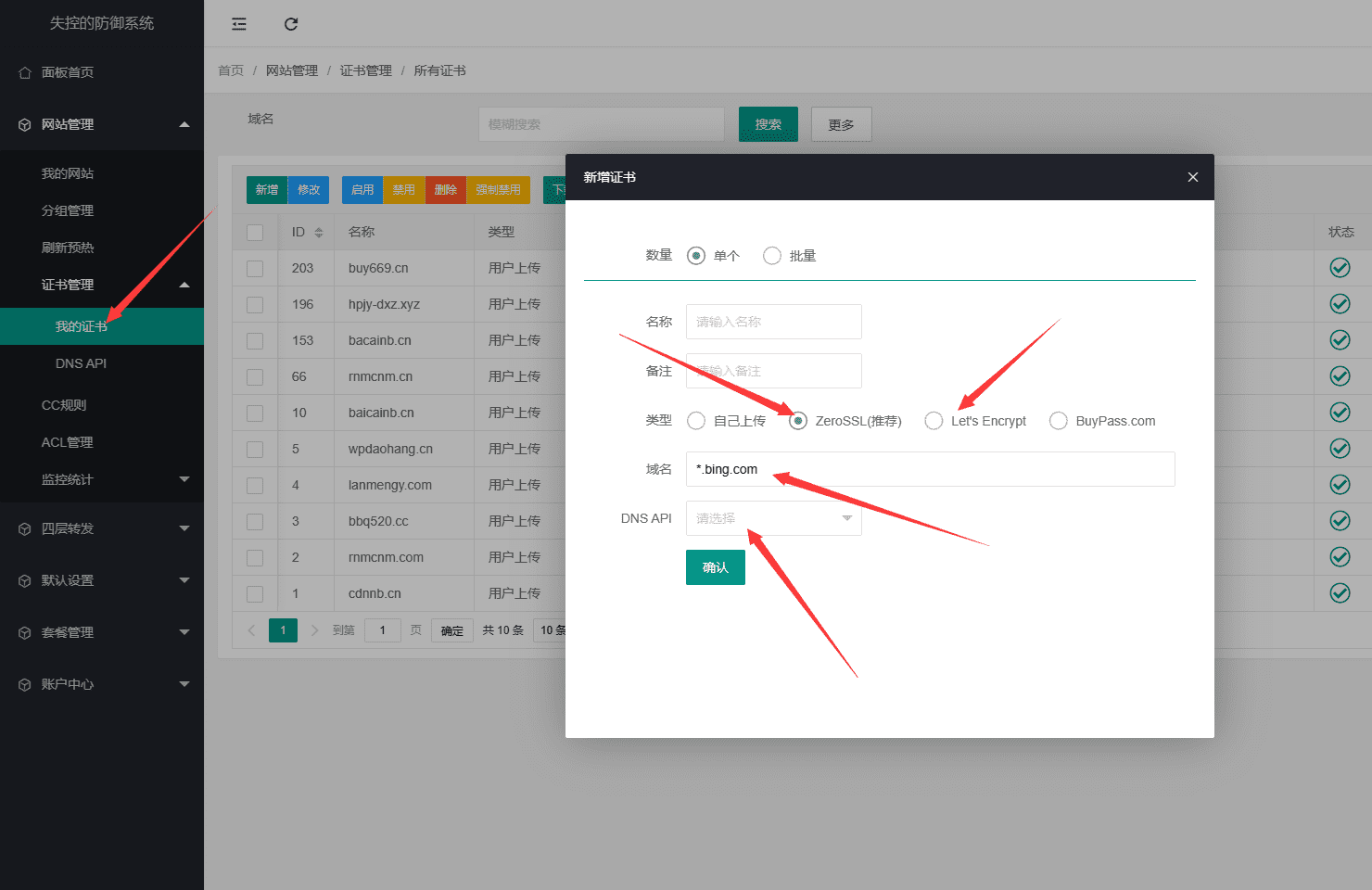The height and width of the screenshot is (890, 1372).
Task: Select BuyPass.com certificate type
Action: [x=1058, y=421]
